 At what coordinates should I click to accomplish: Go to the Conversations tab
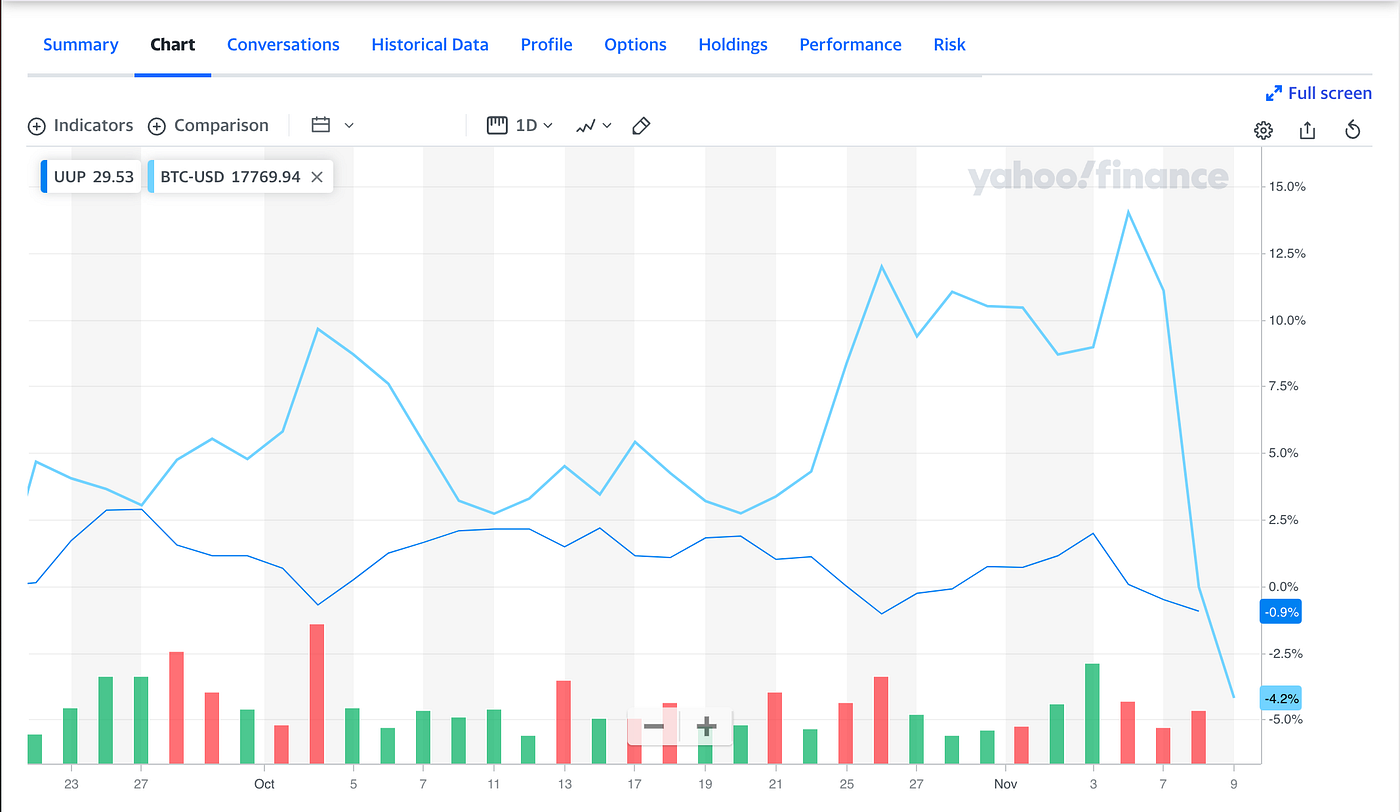pyautogui.click(x=283, y=45)
